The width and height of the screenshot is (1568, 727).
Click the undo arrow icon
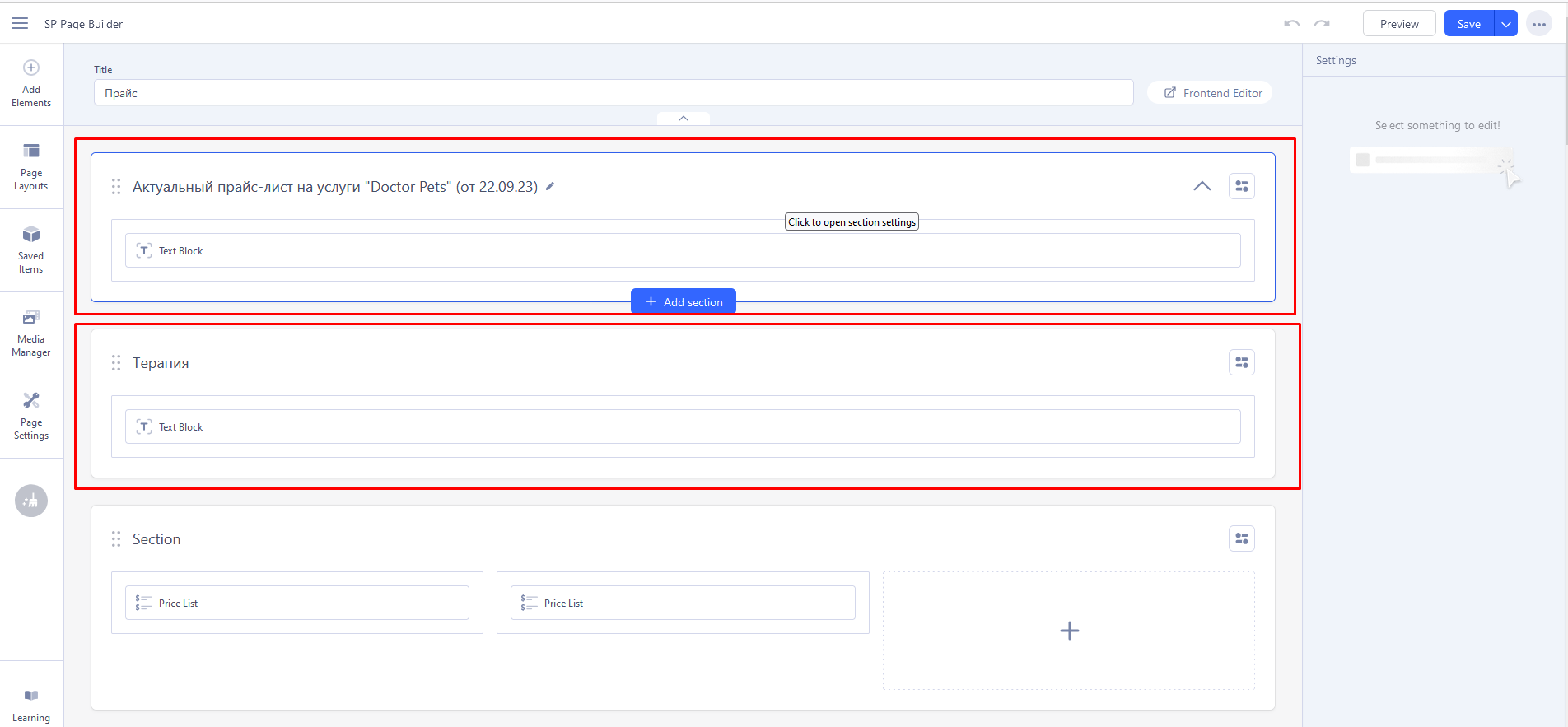tap(1291, 24)
